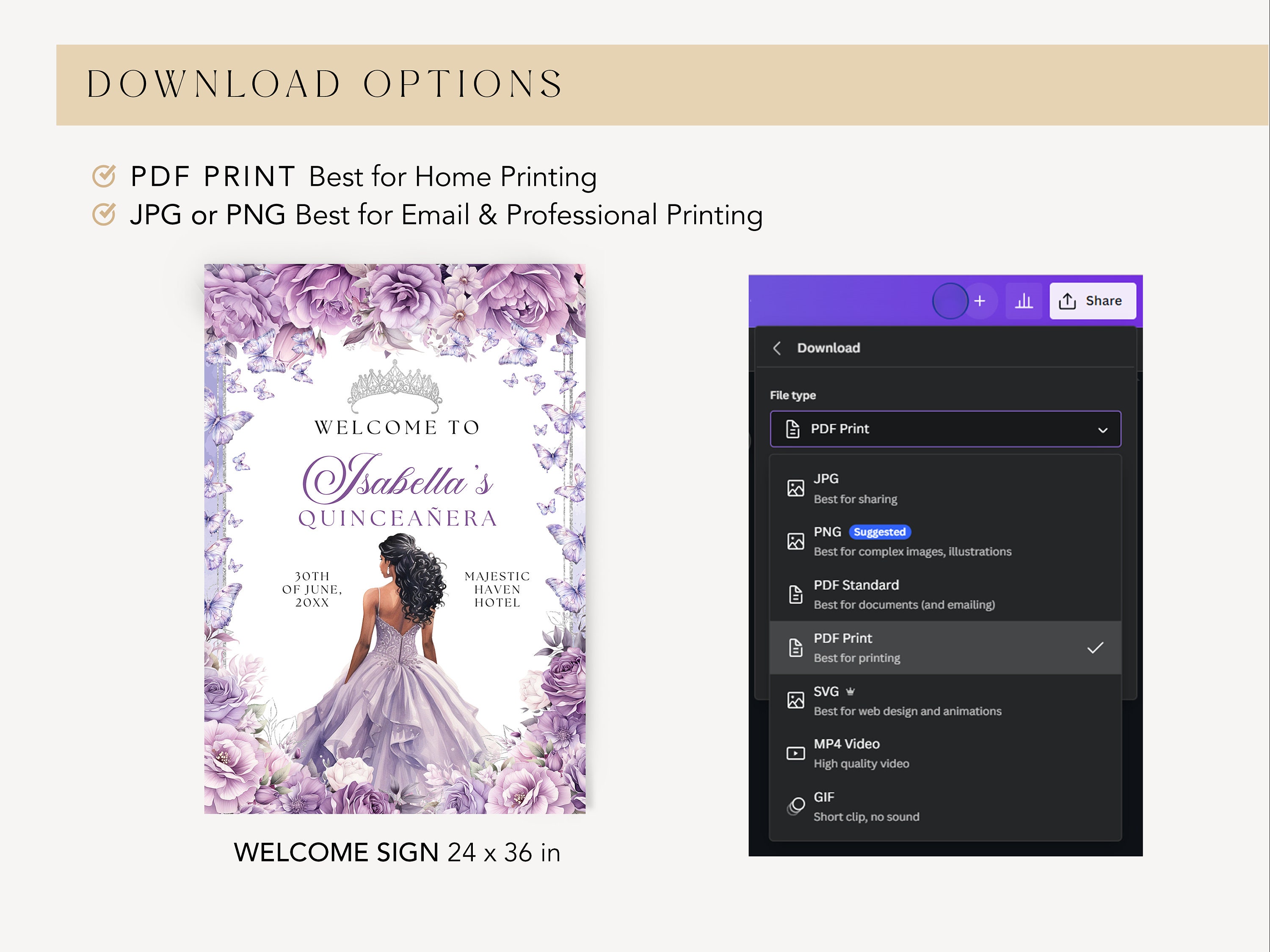Click the PDF Standard document icon
This screenshot has width=1270, height=952.
coord(795,593)
